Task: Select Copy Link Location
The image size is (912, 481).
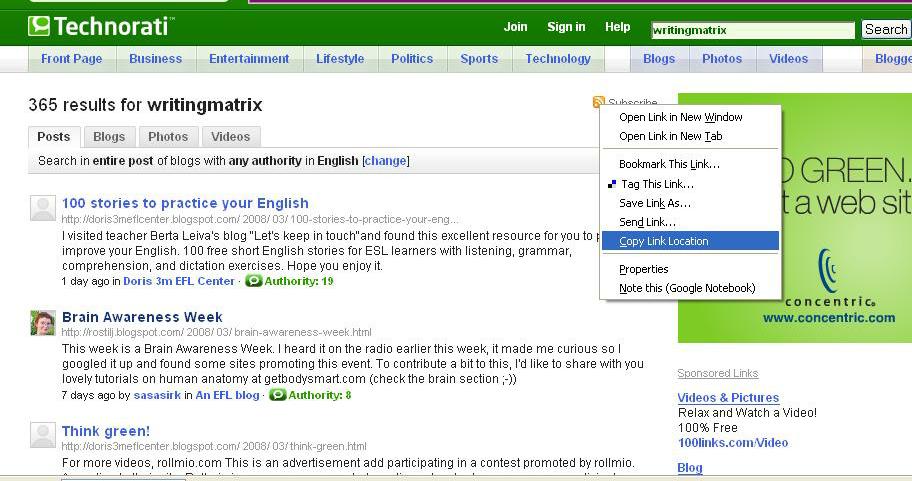Action: pyautogui.click(x=690, y=241)
